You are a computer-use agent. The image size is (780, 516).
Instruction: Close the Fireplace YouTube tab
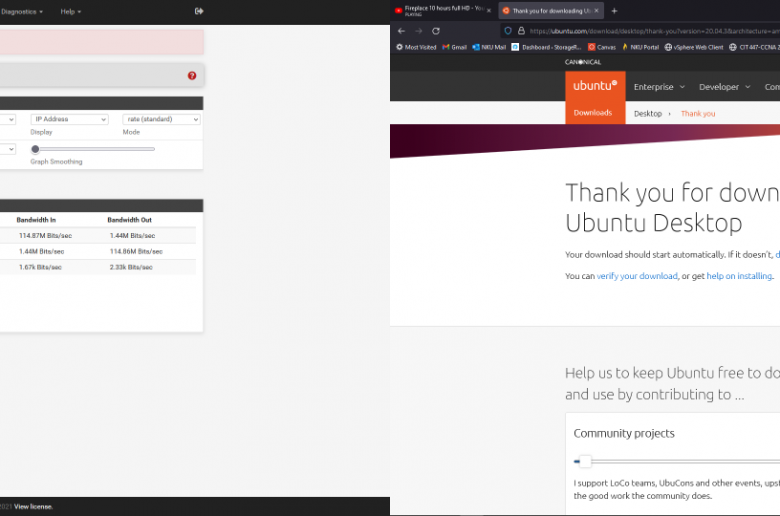(x=488, y=10)
